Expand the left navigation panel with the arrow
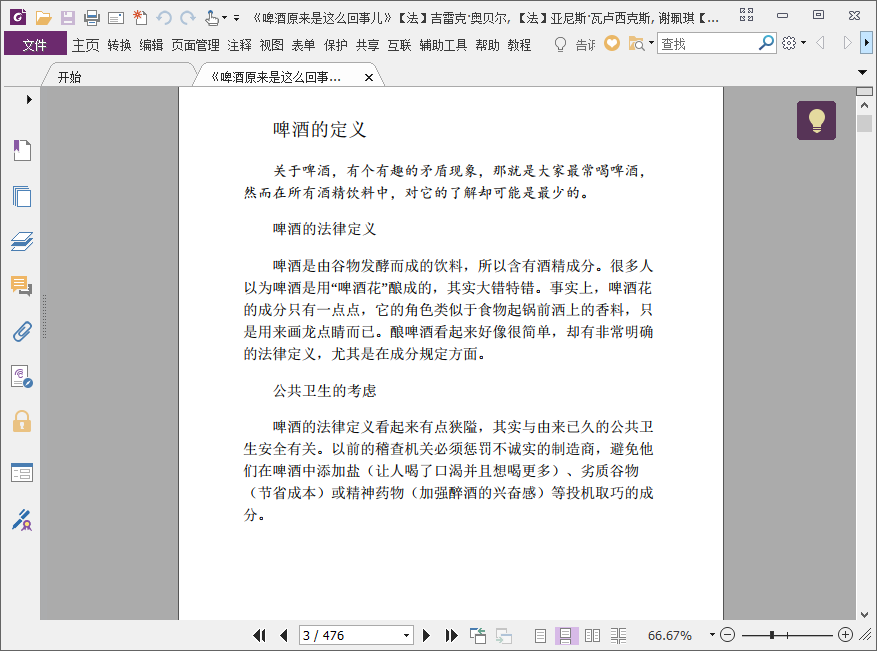The image size is (877, 651). tap(29, 100)
